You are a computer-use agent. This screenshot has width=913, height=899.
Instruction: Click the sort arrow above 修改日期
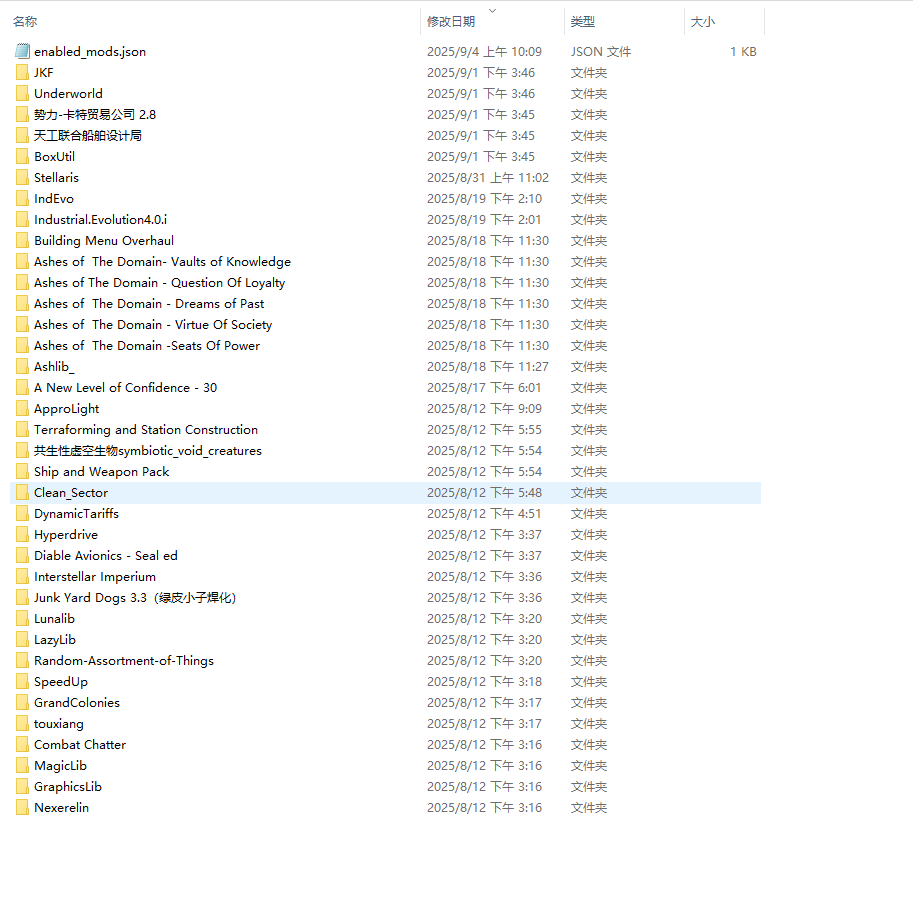point(492,11)
